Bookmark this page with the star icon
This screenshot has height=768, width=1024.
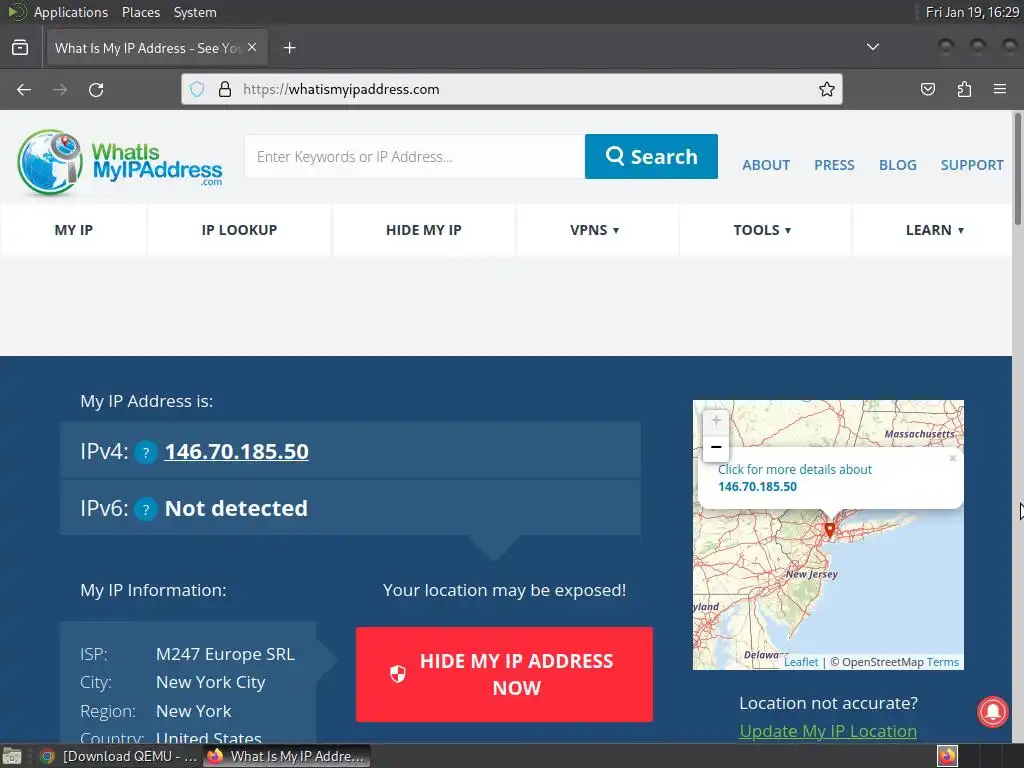tap(827, 89)
